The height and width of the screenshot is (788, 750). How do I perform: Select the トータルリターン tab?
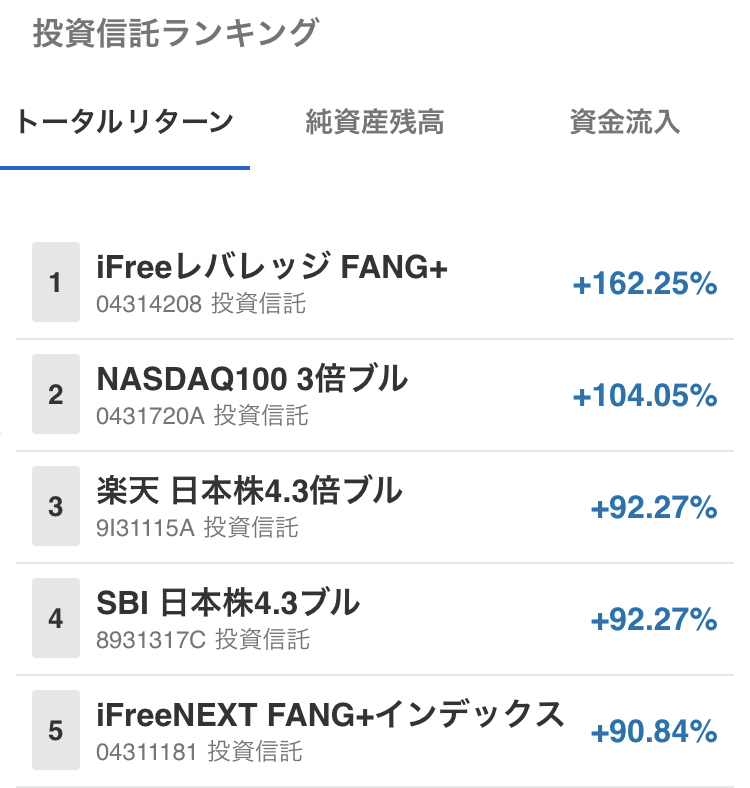pyautogui.click(x=125, y=123)
